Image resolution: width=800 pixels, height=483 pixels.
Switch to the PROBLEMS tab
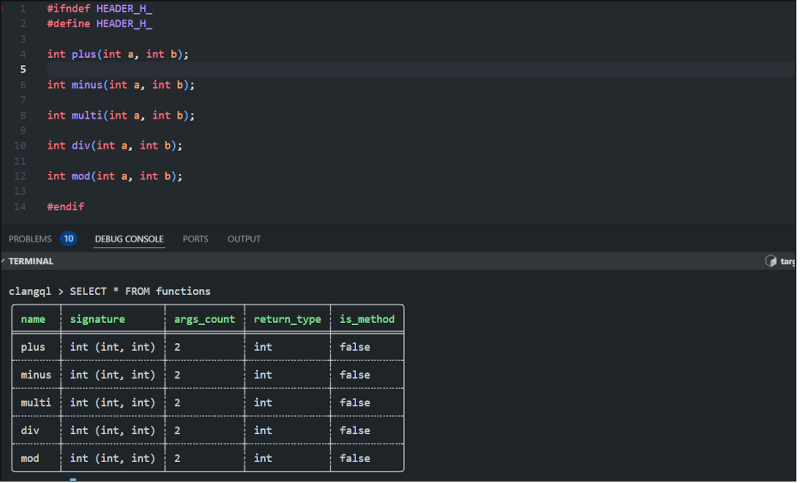(x=30, y=239)
